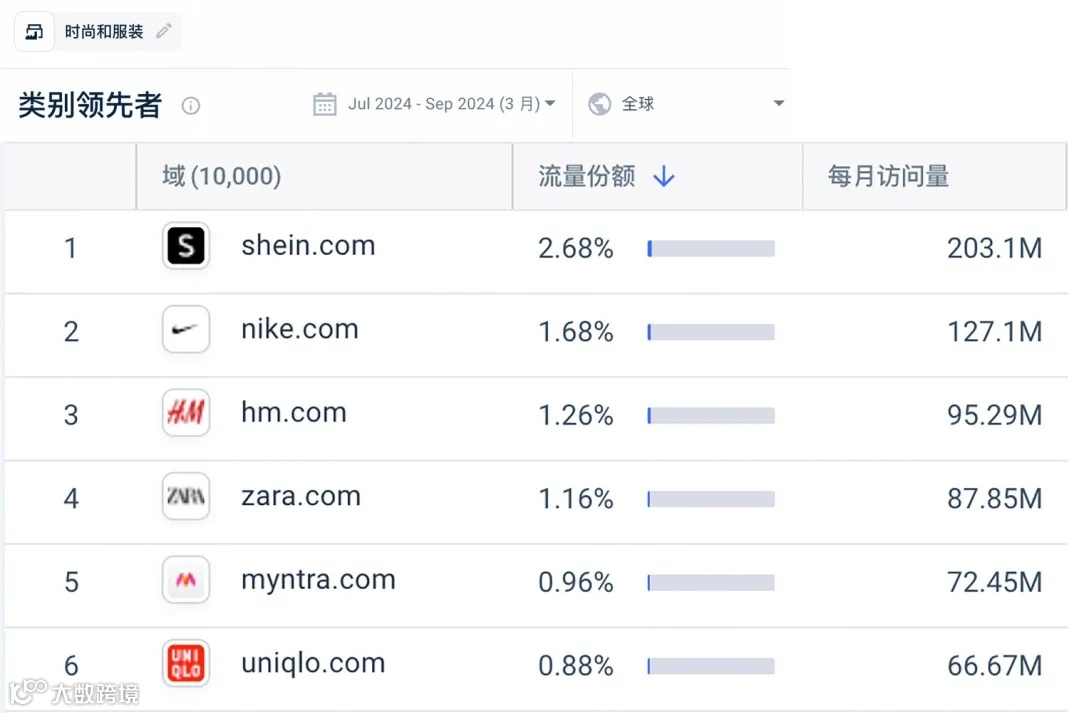The image size is (1069, 713).
Task: Click the 每月访问量 column header
Action: click(888, 177)
